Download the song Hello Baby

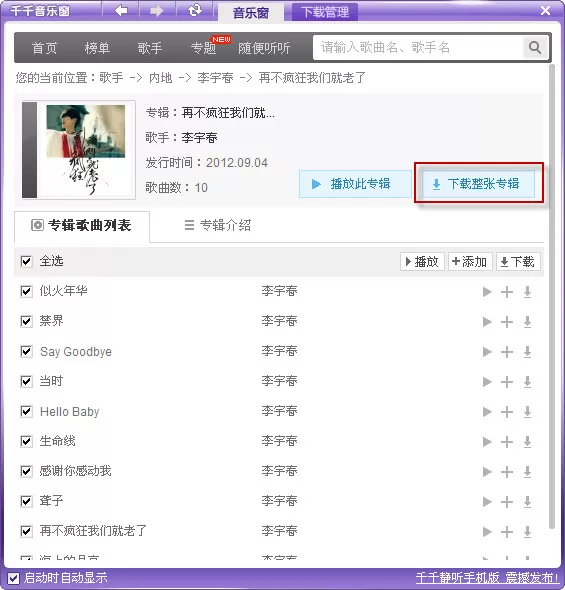(527, 412)
